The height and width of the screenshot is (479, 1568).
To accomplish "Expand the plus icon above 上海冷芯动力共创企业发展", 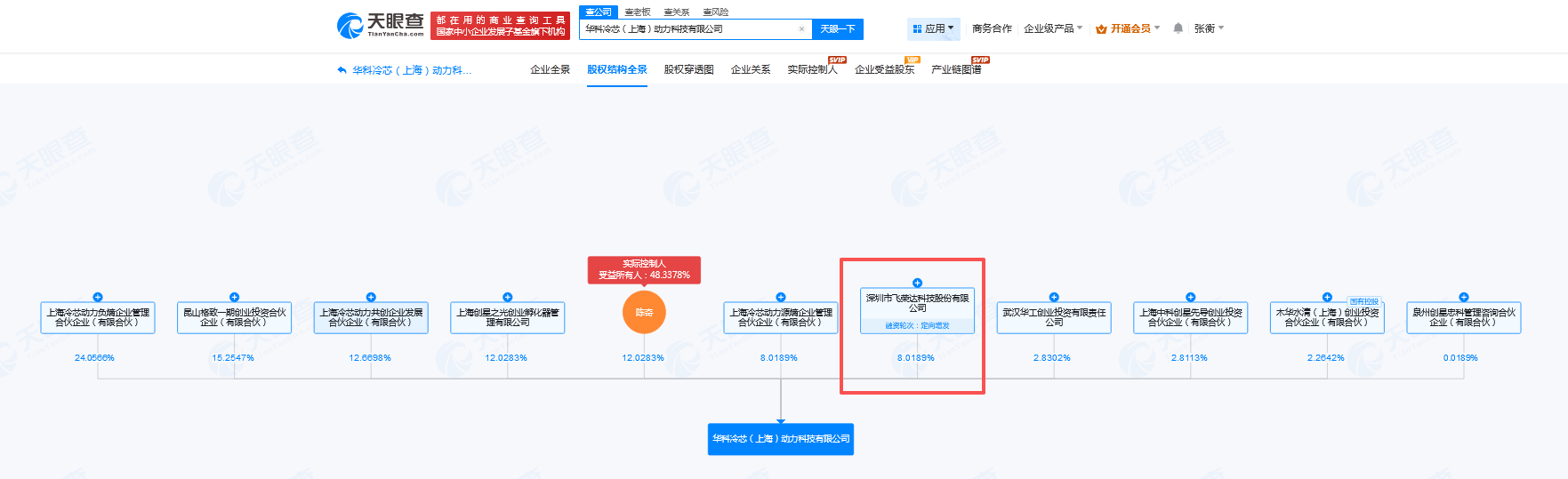I will (371, 297).
